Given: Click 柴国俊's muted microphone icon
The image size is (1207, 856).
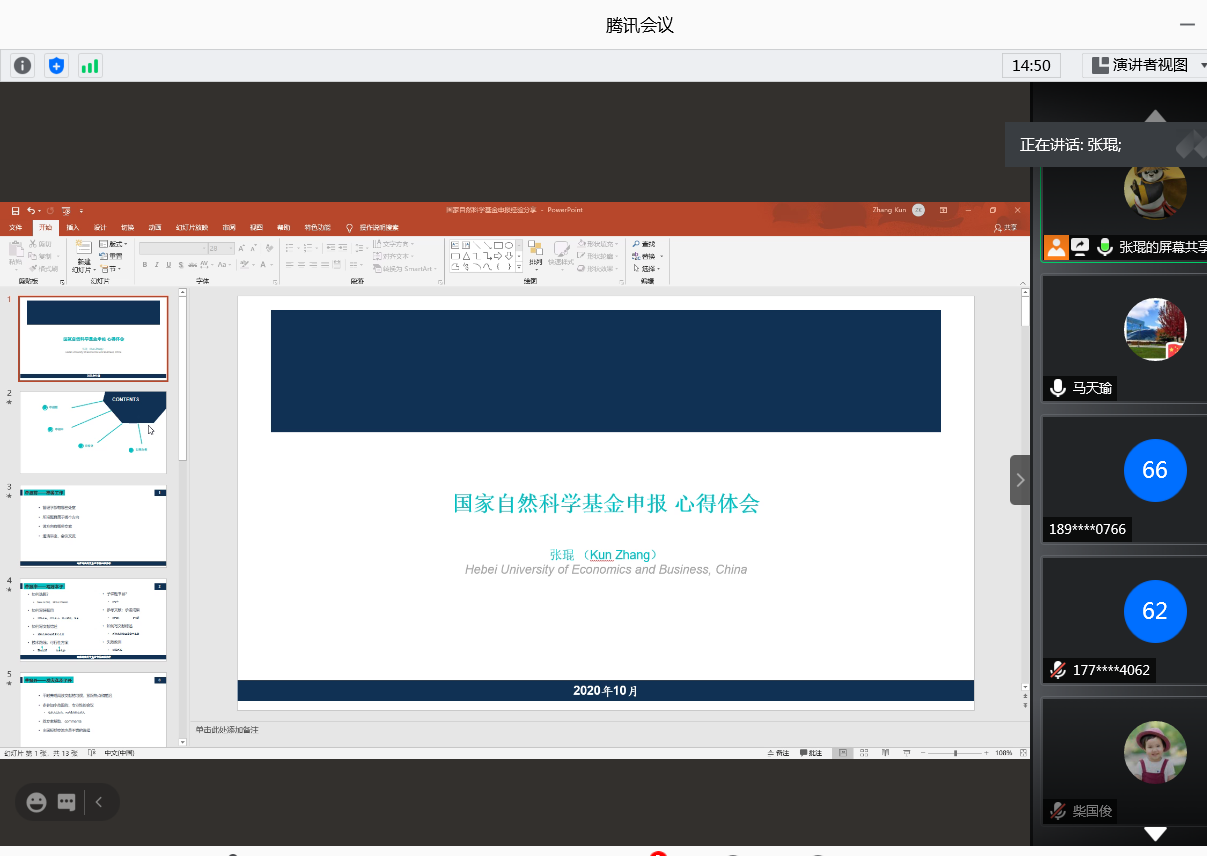Looking at the screenshot, I should (x=1057, y=811).
